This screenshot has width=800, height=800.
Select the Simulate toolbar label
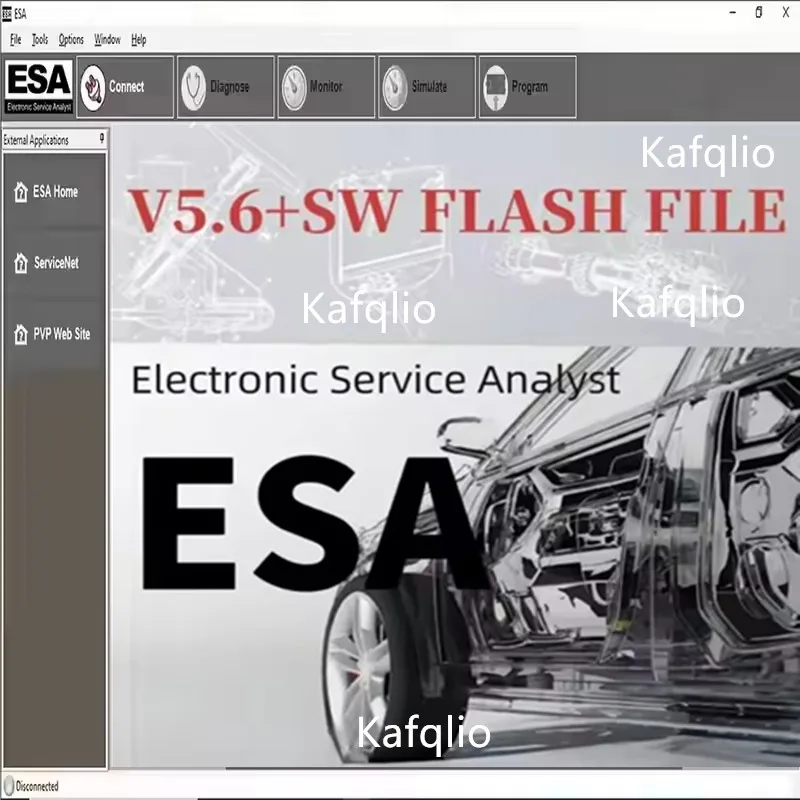click(x=429, y=87)
